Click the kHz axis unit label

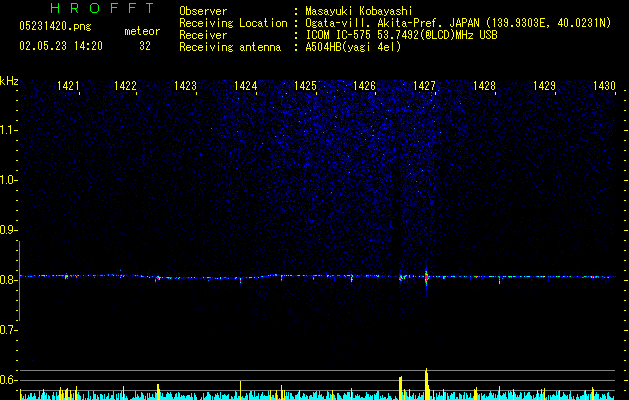coord(9,81)
